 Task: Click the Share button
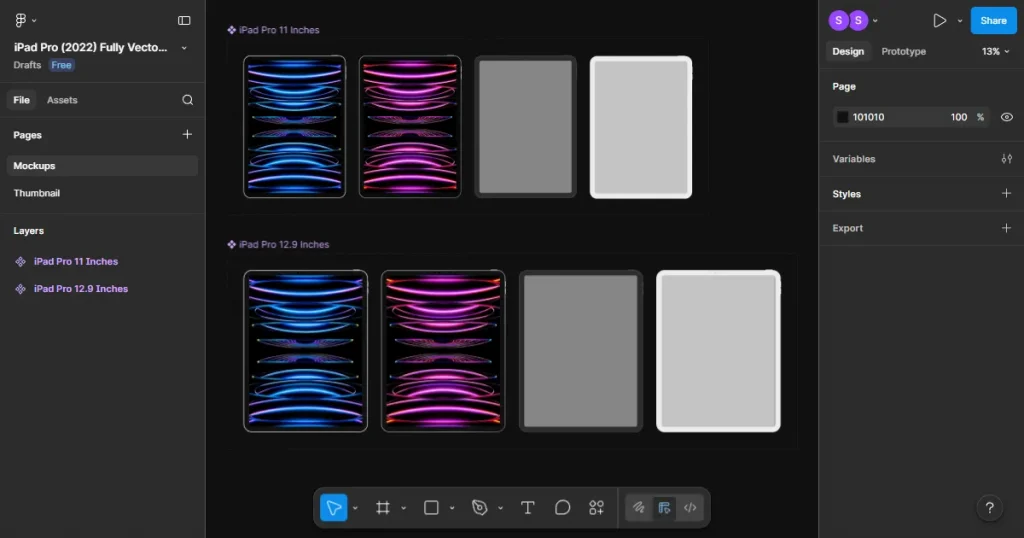point(993,20)
